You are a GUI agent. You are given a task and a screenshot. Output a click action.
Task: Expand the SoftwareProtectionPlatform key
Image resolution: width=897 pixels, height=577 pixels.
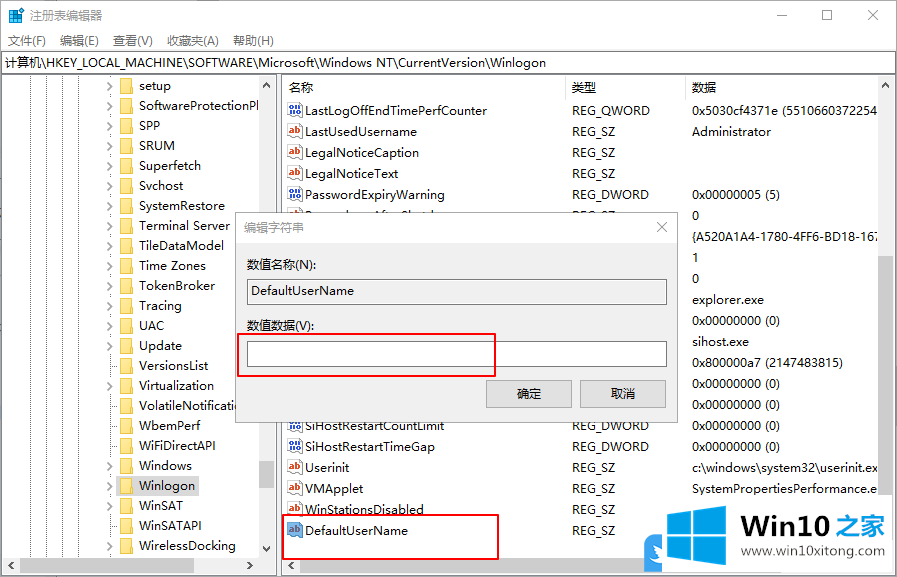109,106
